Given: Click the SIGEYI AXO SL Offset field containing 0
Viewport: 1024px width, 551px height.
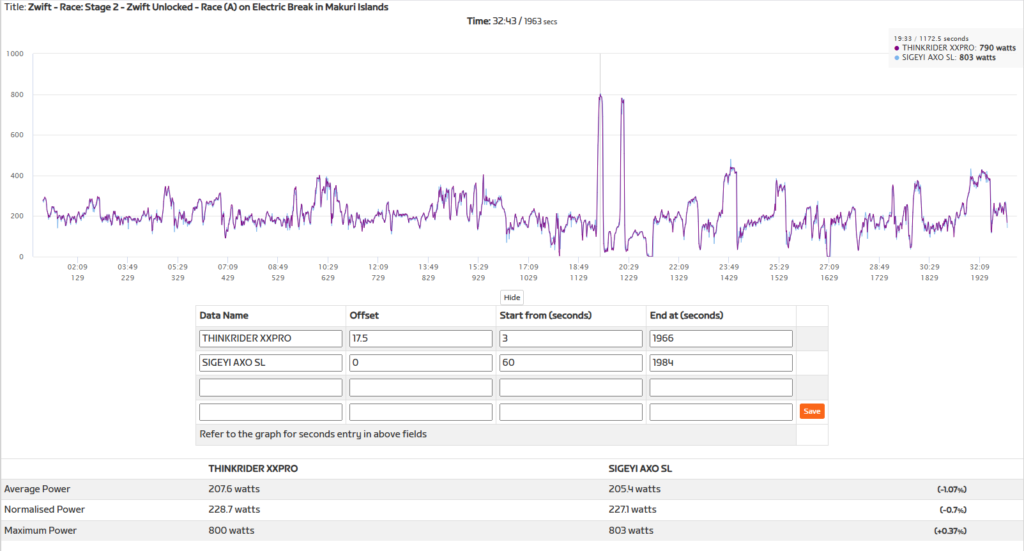Looking at the screenshot, I should click(x=420, y=363).
